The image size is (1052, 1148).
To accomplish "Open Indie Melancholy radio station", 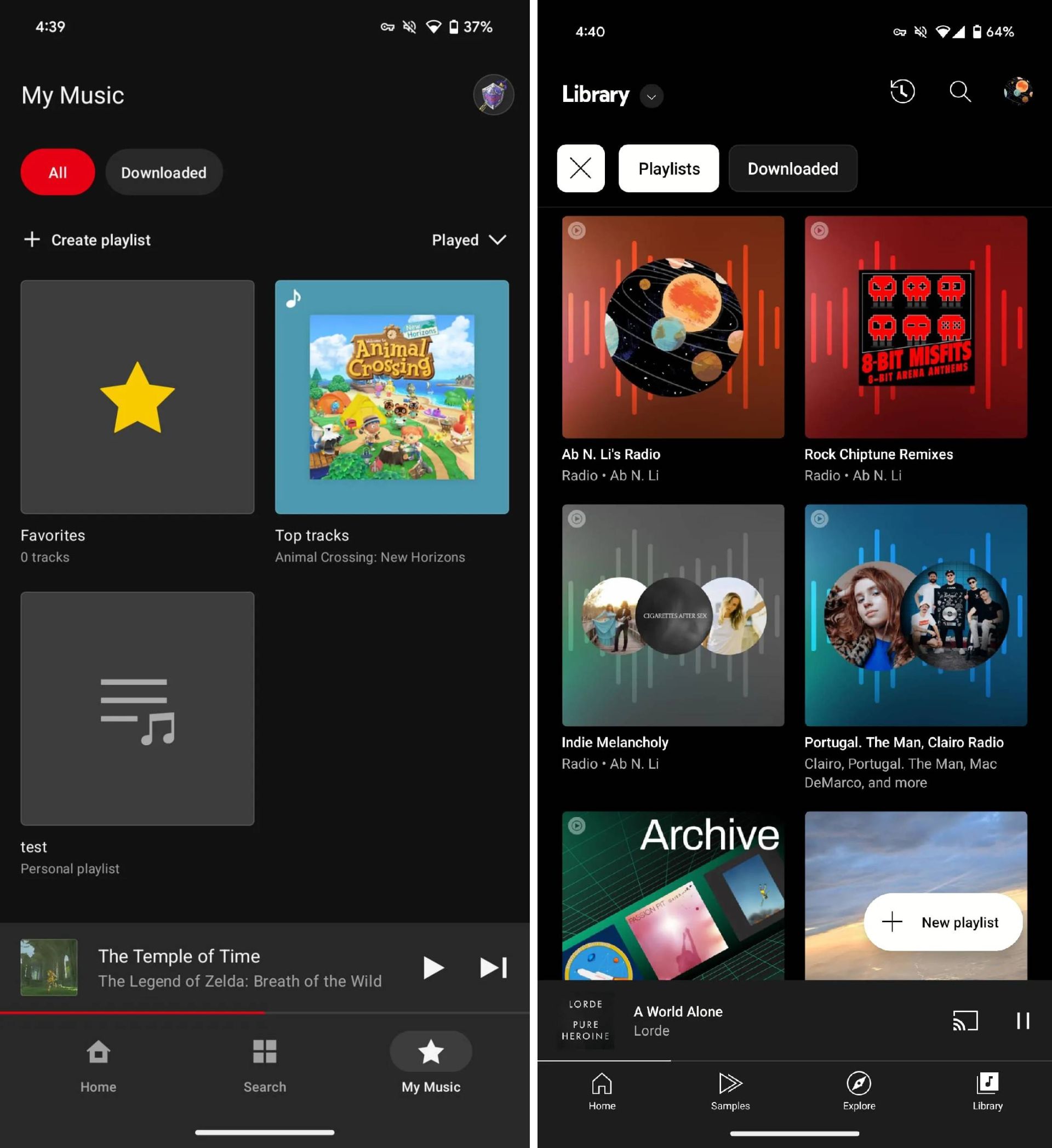I will pos(671,615).
